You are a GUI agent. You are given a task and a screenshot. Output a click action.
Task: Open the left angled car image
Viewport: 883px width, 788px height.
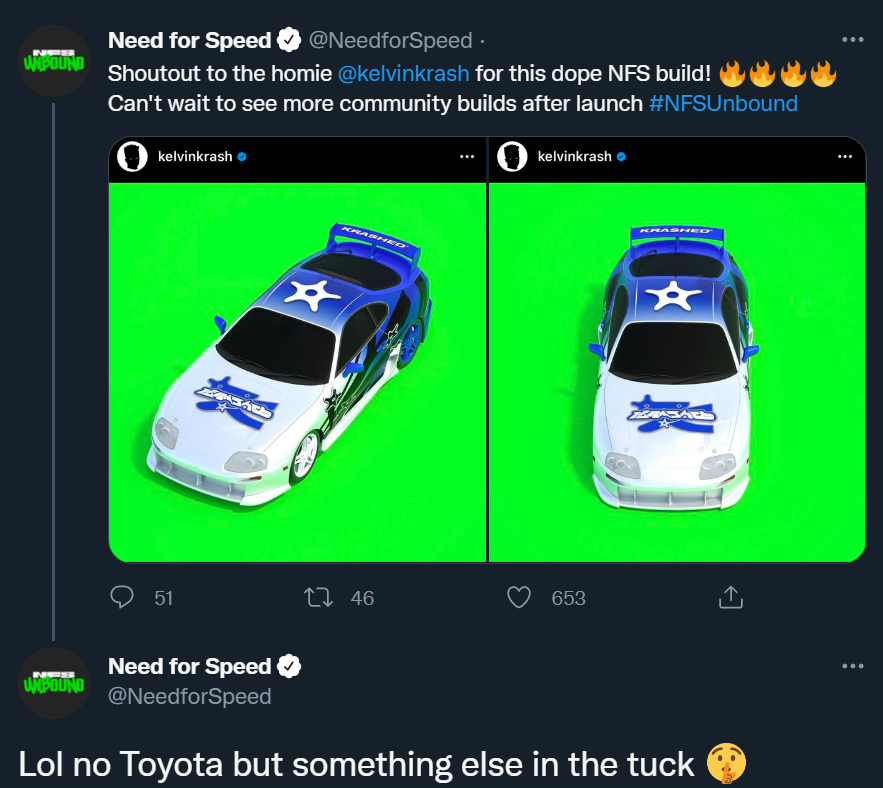(x=297, y=370)
